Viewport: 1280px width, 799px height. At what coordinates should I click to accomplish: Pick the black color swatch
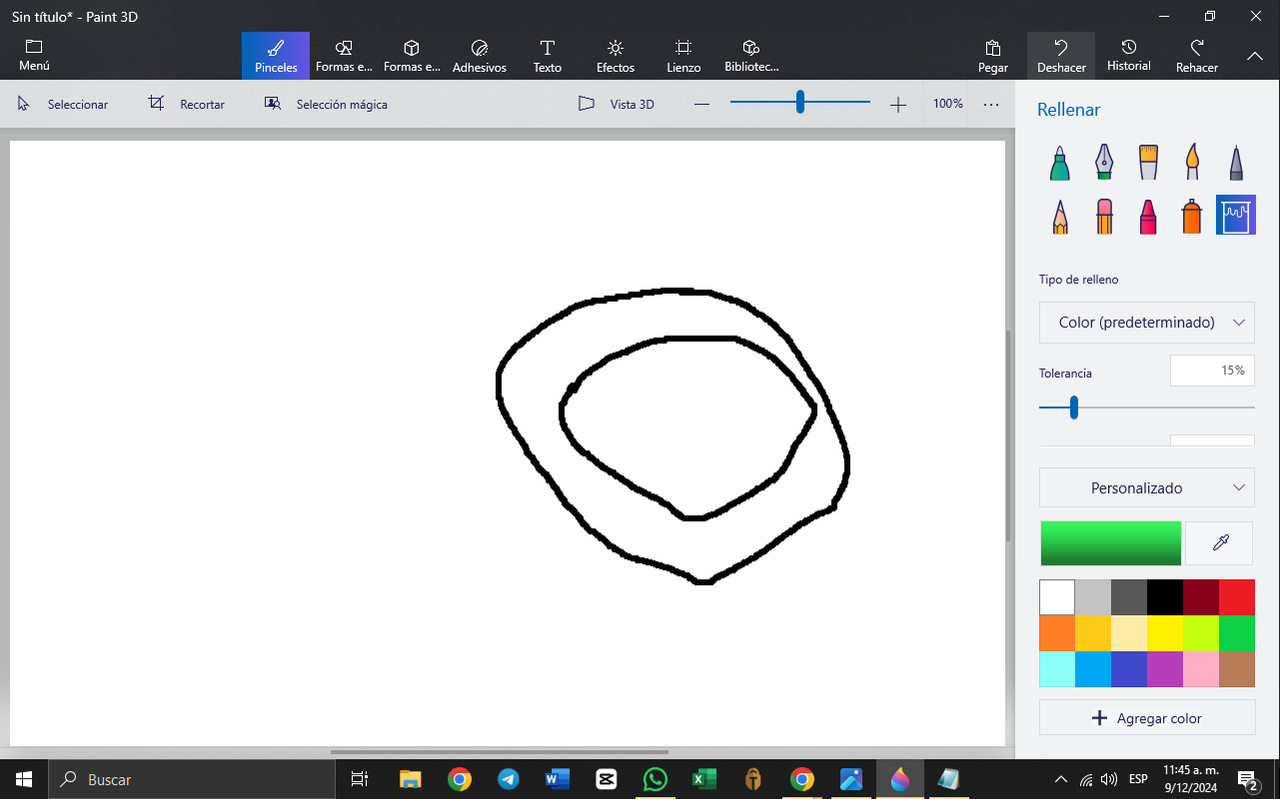point(1165,597)
